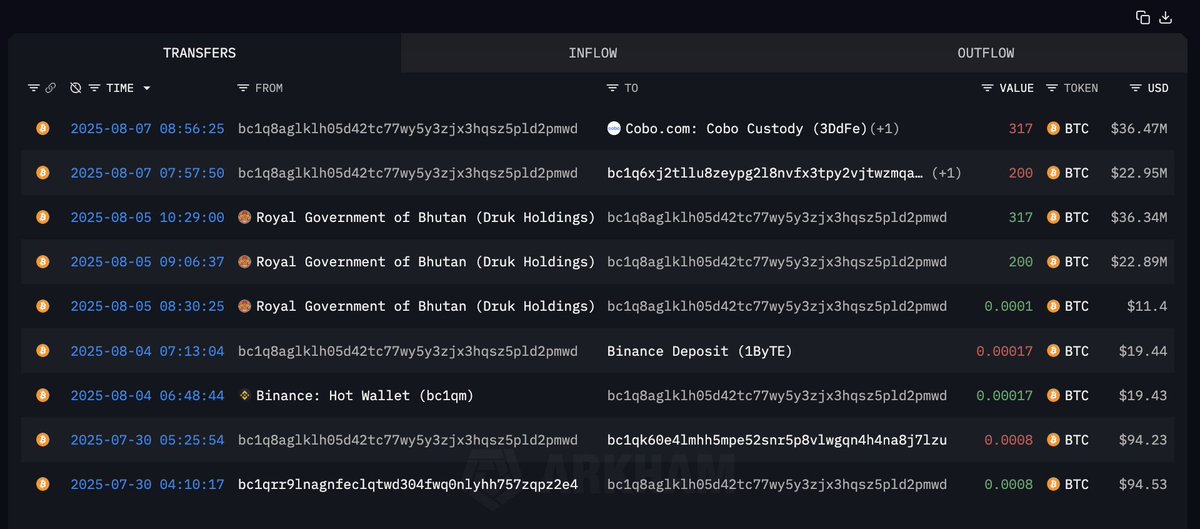This screenshot has width=1200, height=529.
Task: Click the link icon in table header
Action: point(50,88)
